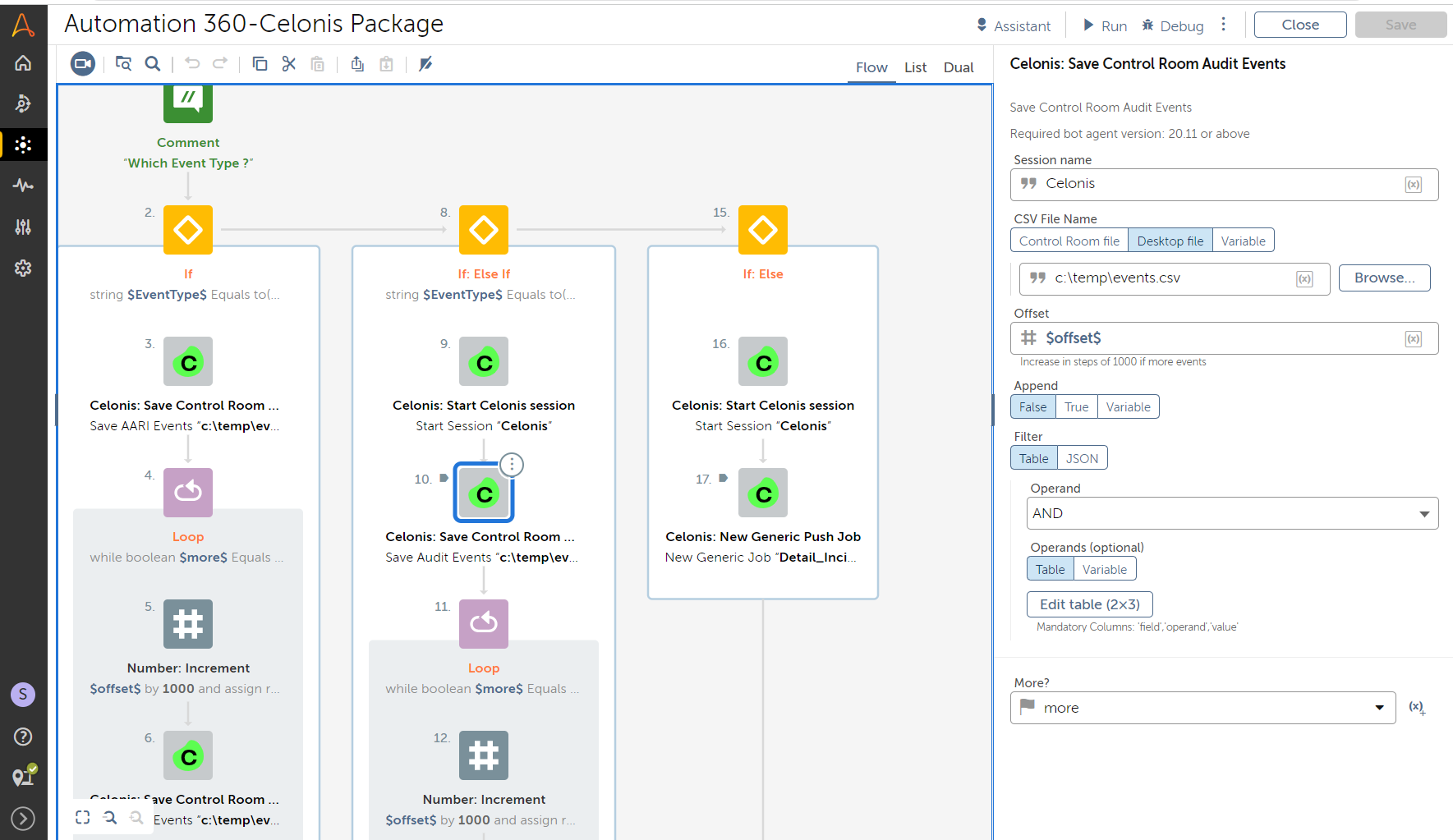
Task: Switch to the List view tab
Action: click(915, 67)
